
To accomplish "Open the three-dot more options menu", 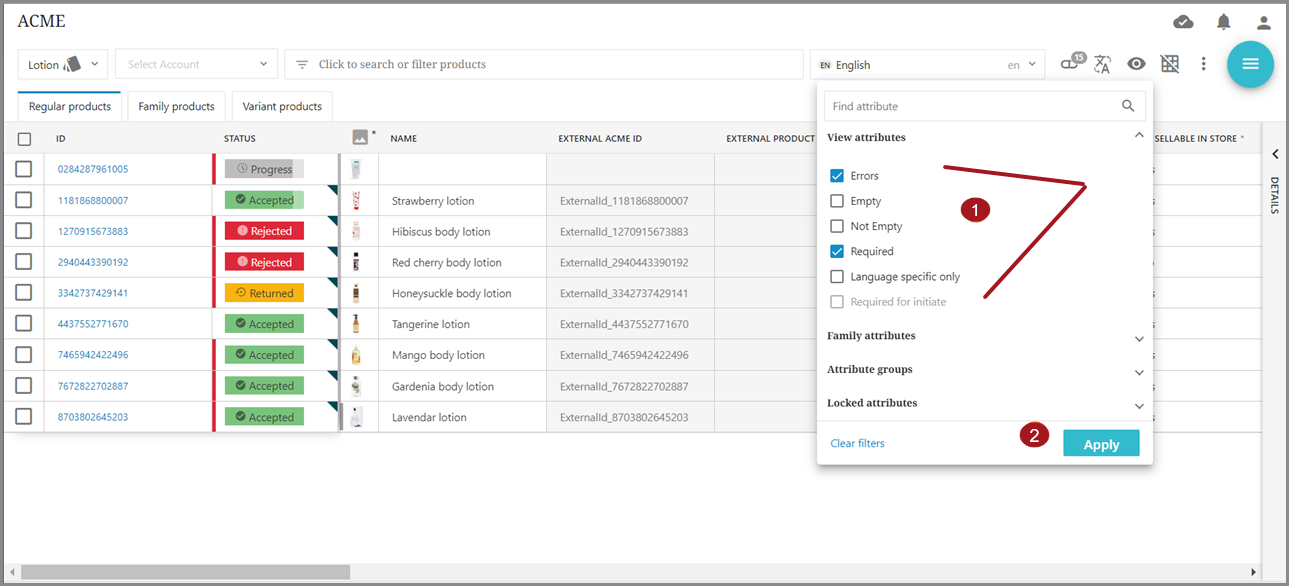I will [1203, 64].
